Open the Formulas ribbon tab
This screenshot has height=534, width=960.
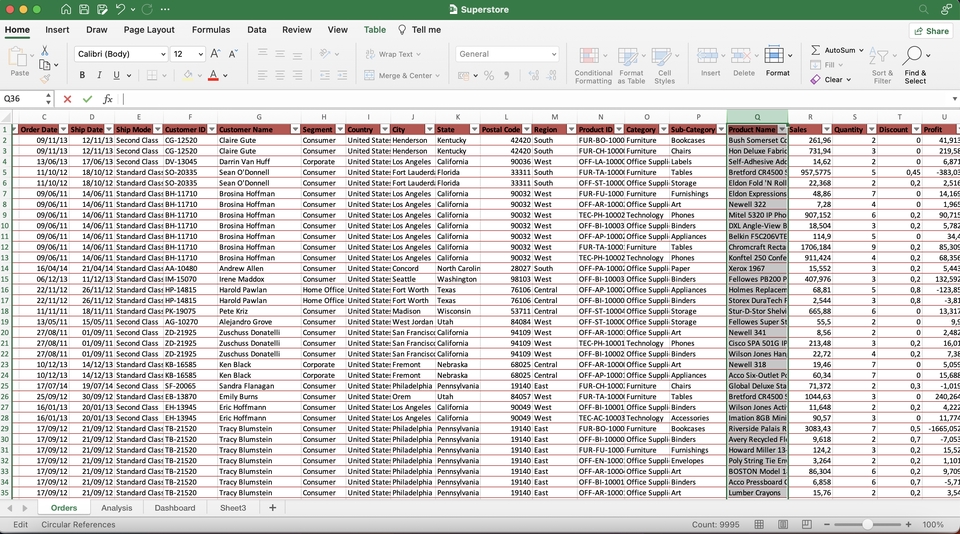pyautogui.click(x=211, y=29)
